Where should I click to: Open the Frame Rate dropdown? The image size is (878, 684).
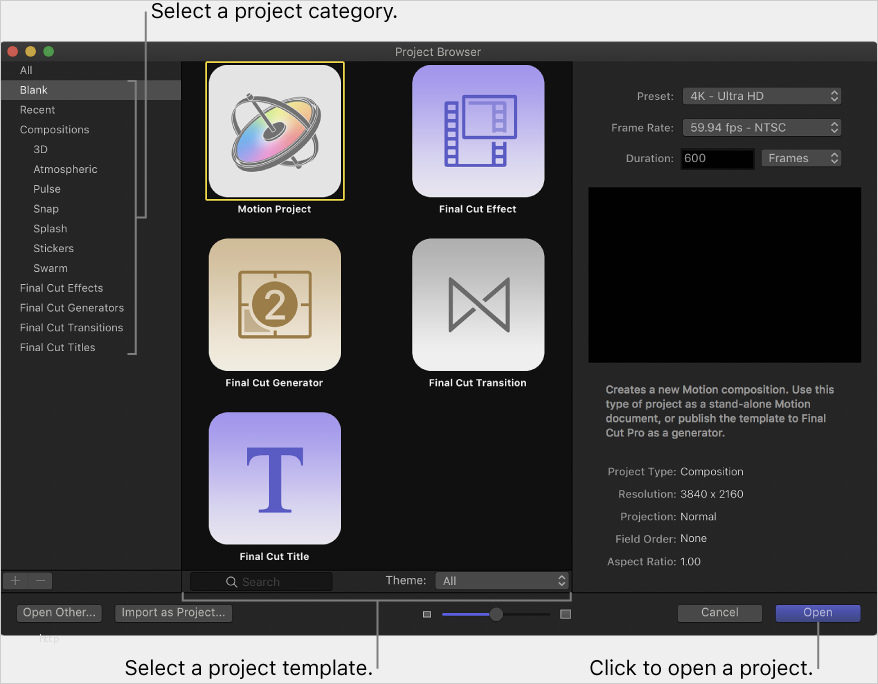tap(762, 127)
